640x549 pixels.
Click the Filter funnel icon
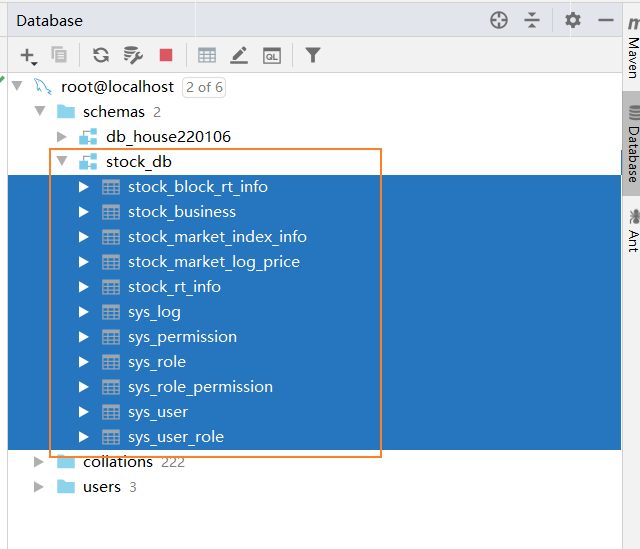[313, 55]
